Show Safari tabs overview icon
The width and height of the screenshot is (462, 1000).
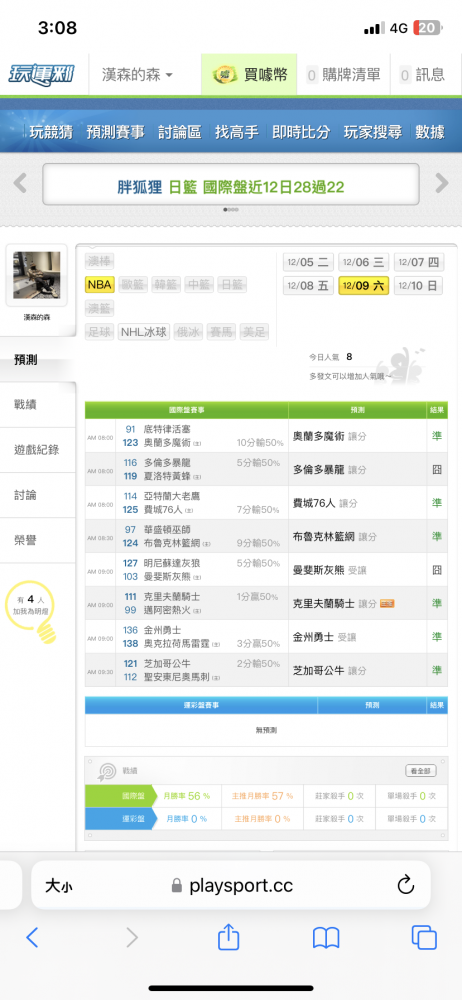424,937
